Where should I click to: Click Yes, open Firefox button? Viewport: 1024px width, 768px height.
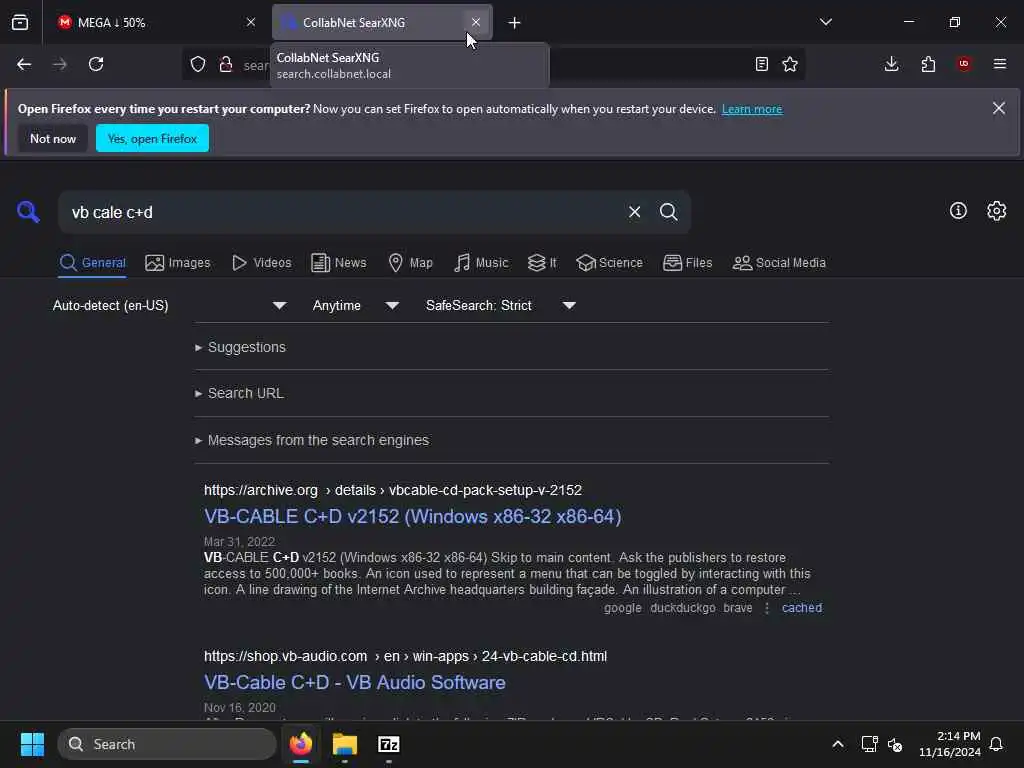[152, 138]
